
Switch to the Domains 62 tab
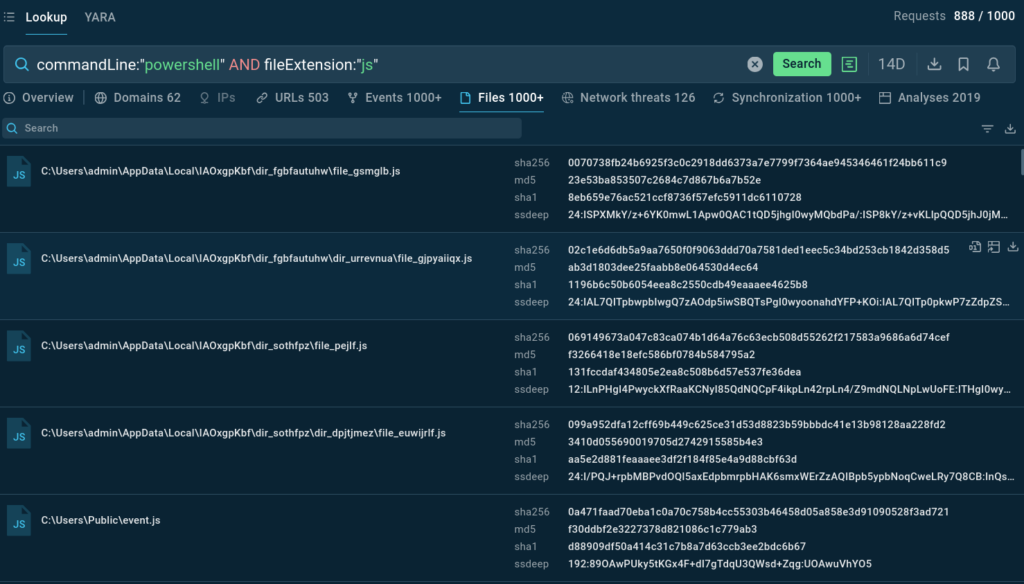[x=138, y=98]
